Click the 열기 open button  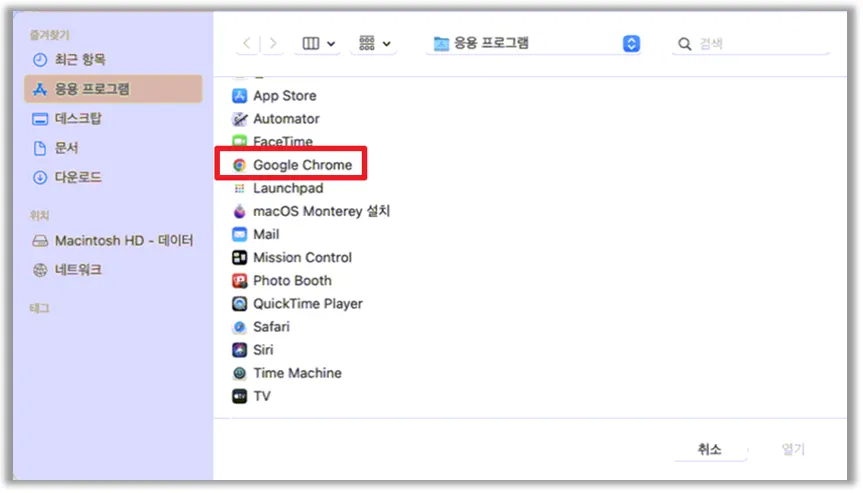point(793,449)
